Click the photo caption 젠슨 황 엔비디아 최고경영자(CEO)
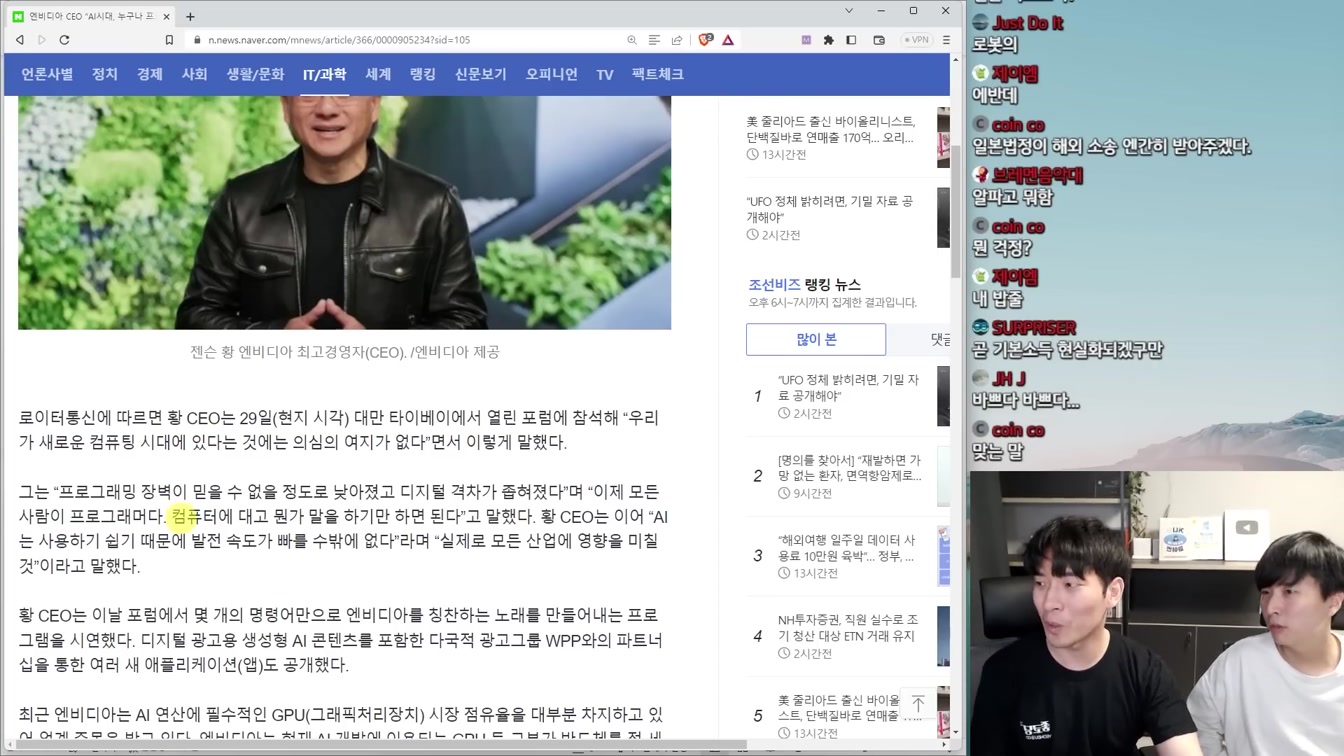Screen dimensions: 1344x756 [344, 352]
